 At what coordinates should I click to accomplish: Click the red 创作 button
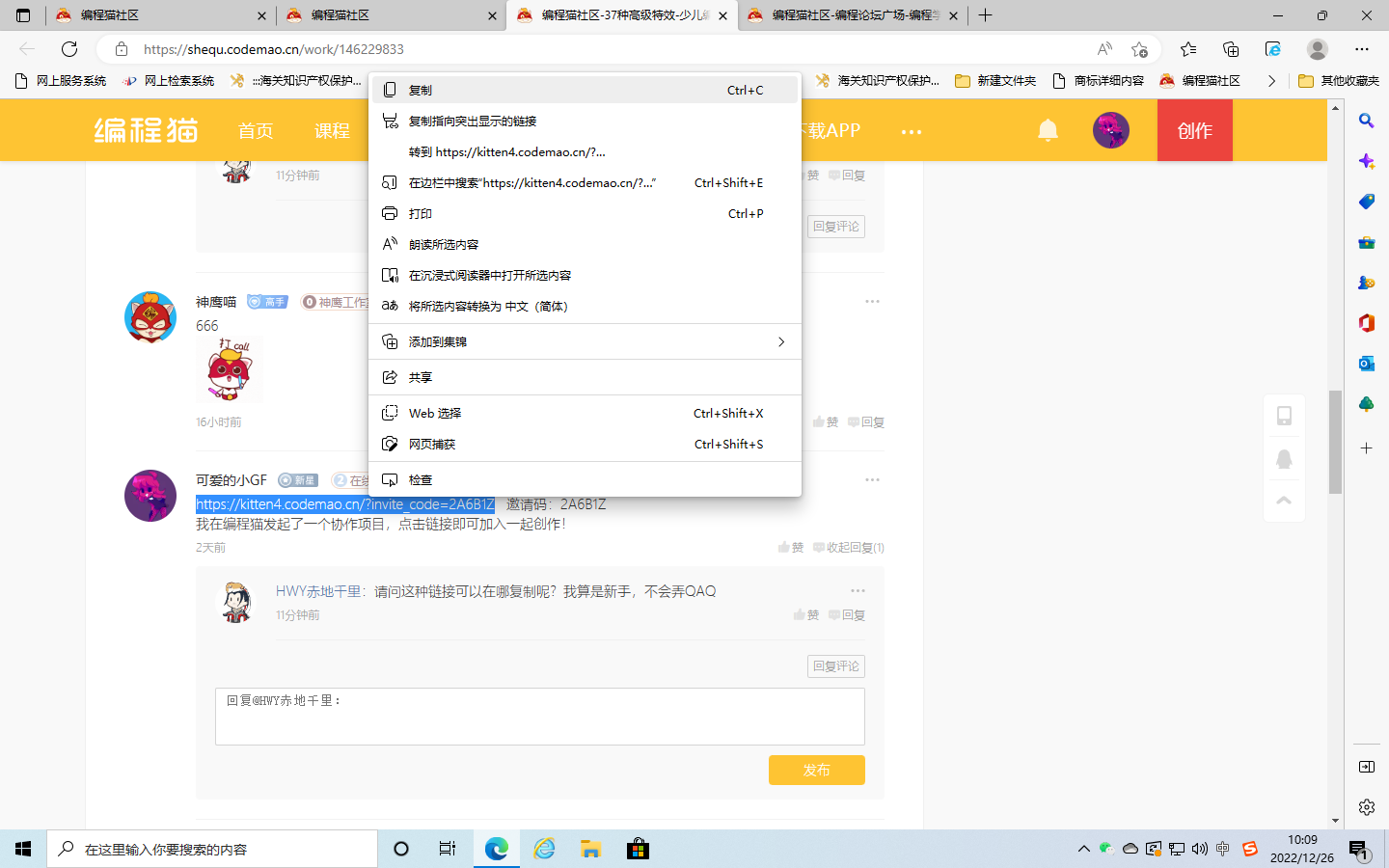(x=1195, y=130)
